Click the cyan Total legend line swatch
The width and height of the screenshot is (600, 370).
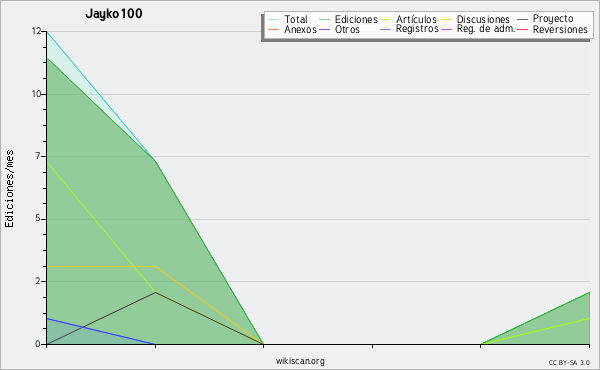click(274, 20)
